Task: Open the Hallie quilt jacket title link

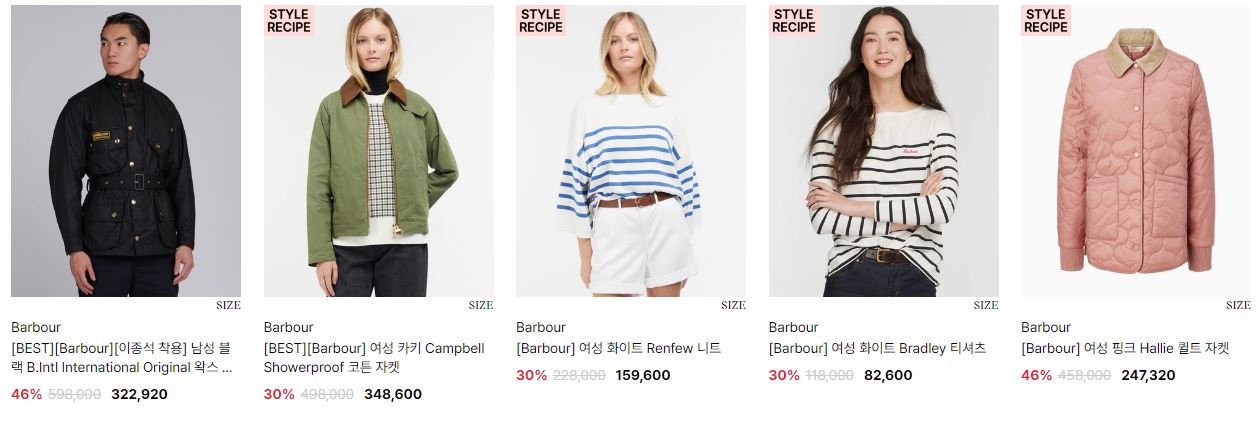Action: 1124,349
